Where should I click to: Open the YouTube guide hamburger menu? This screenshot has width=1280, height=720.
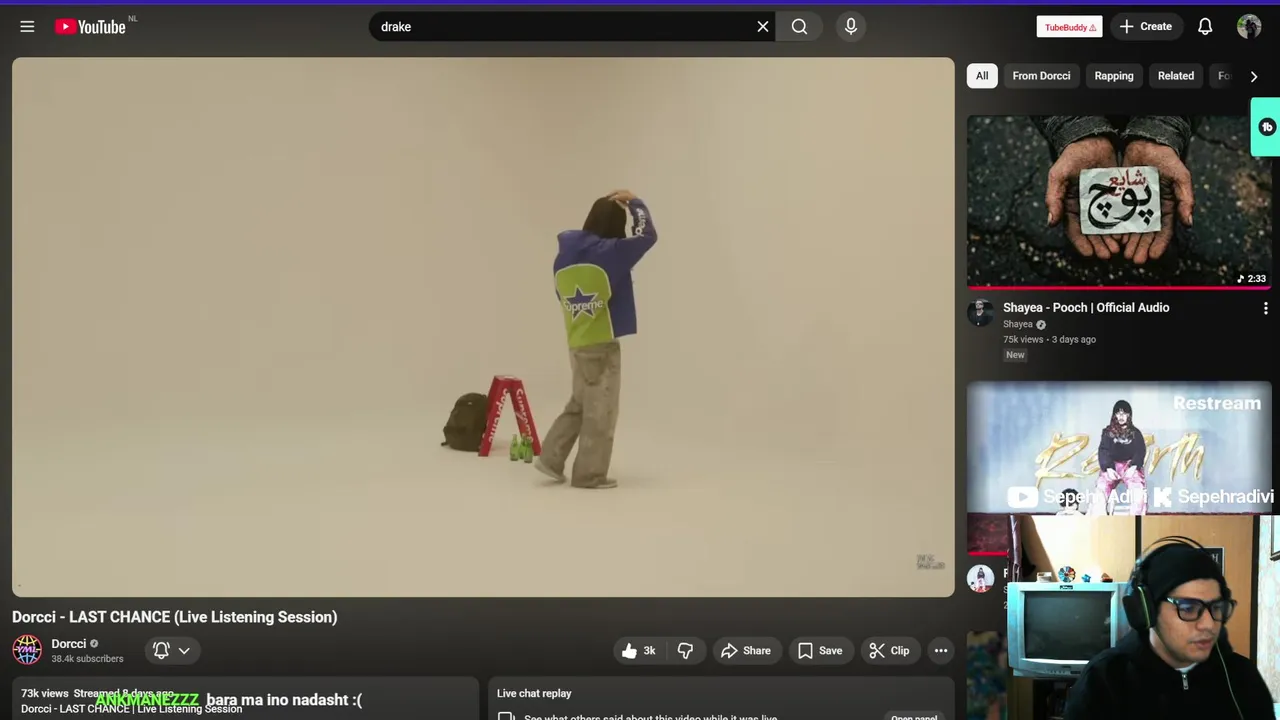[x=27, y=27]
